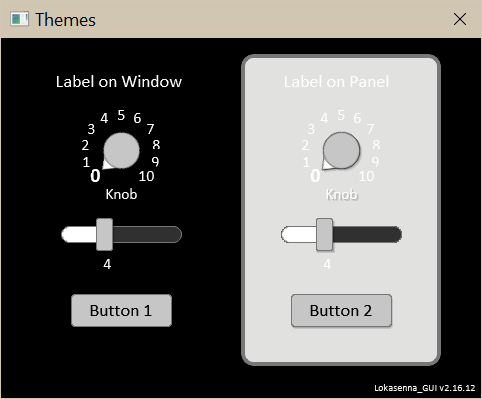
Task: Click the dark track of window slider
Action: point(147,234)
